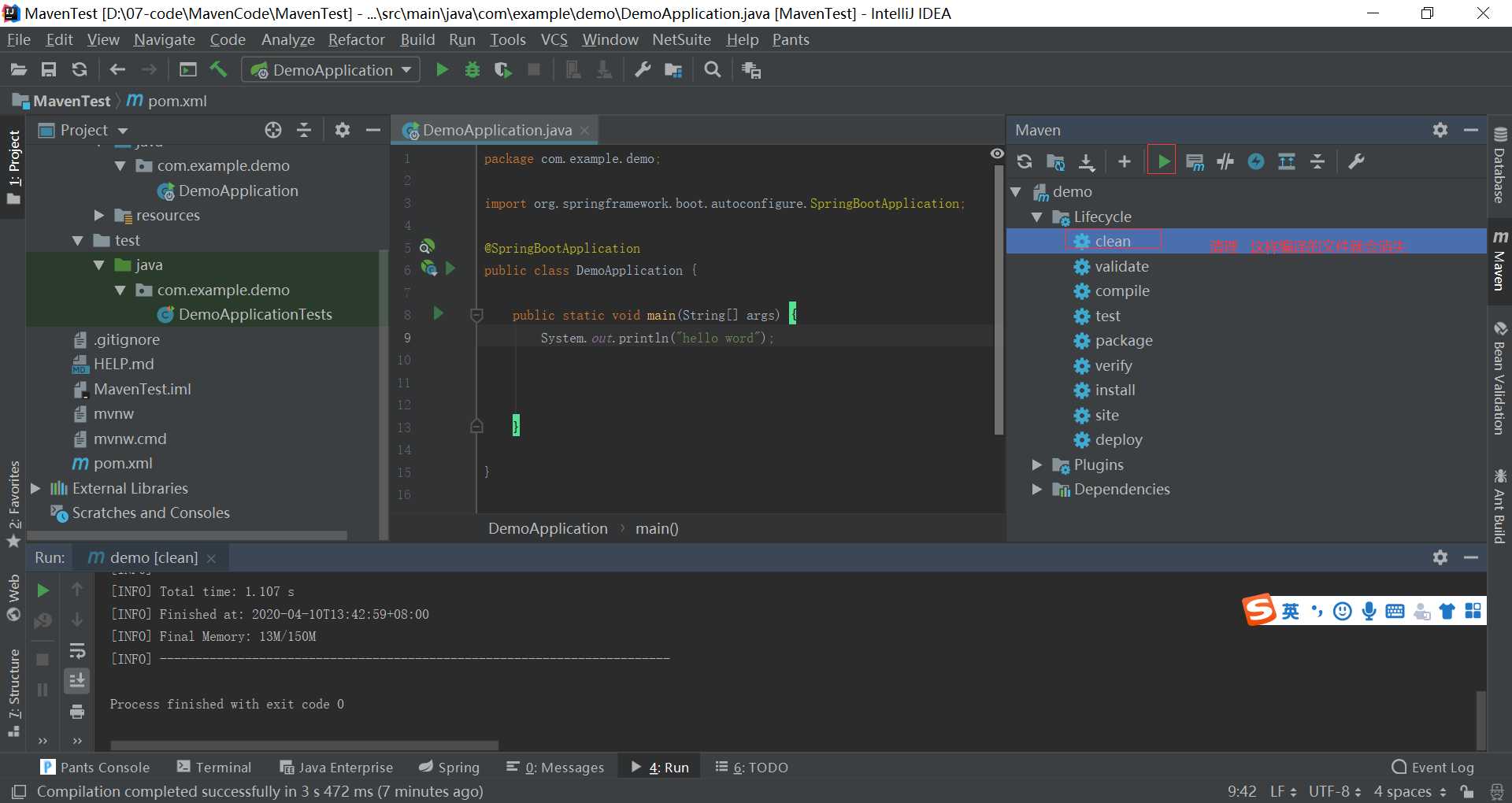Image resolution: width=1512 pixels, height=803 pixels.
Task: Open the NetSuite menu
Action: (681, 39)
